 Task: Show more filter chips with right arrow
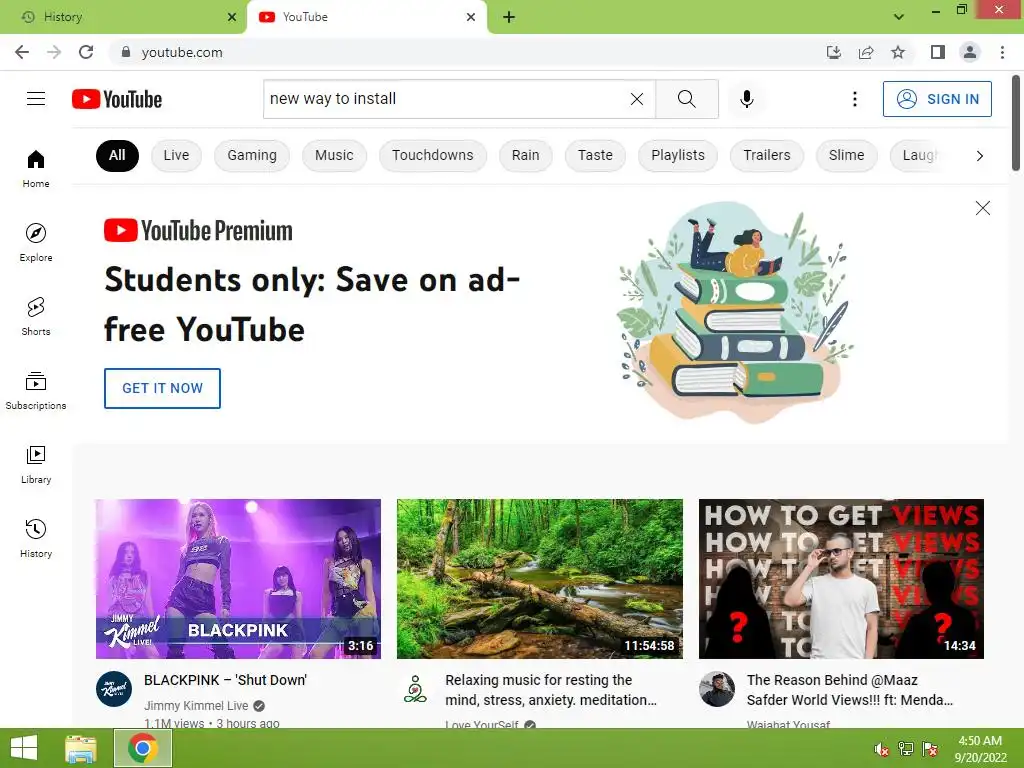click(x=979, y=155)
